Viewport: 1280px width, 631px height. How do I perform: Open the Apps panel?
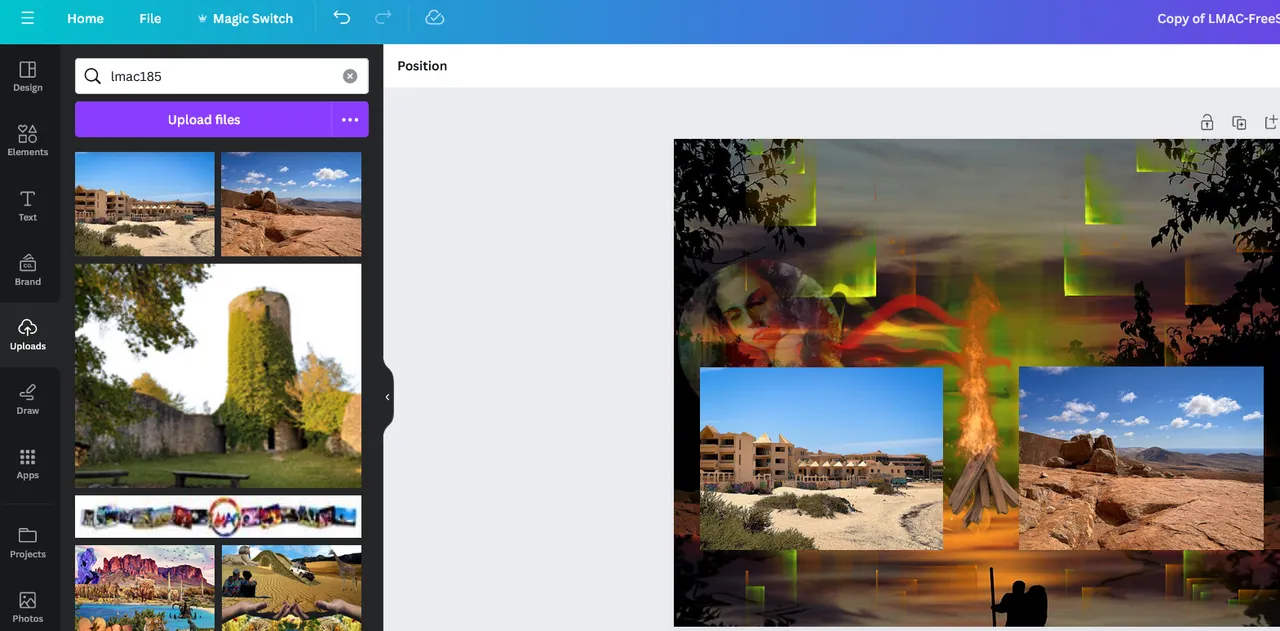(28, 464)
